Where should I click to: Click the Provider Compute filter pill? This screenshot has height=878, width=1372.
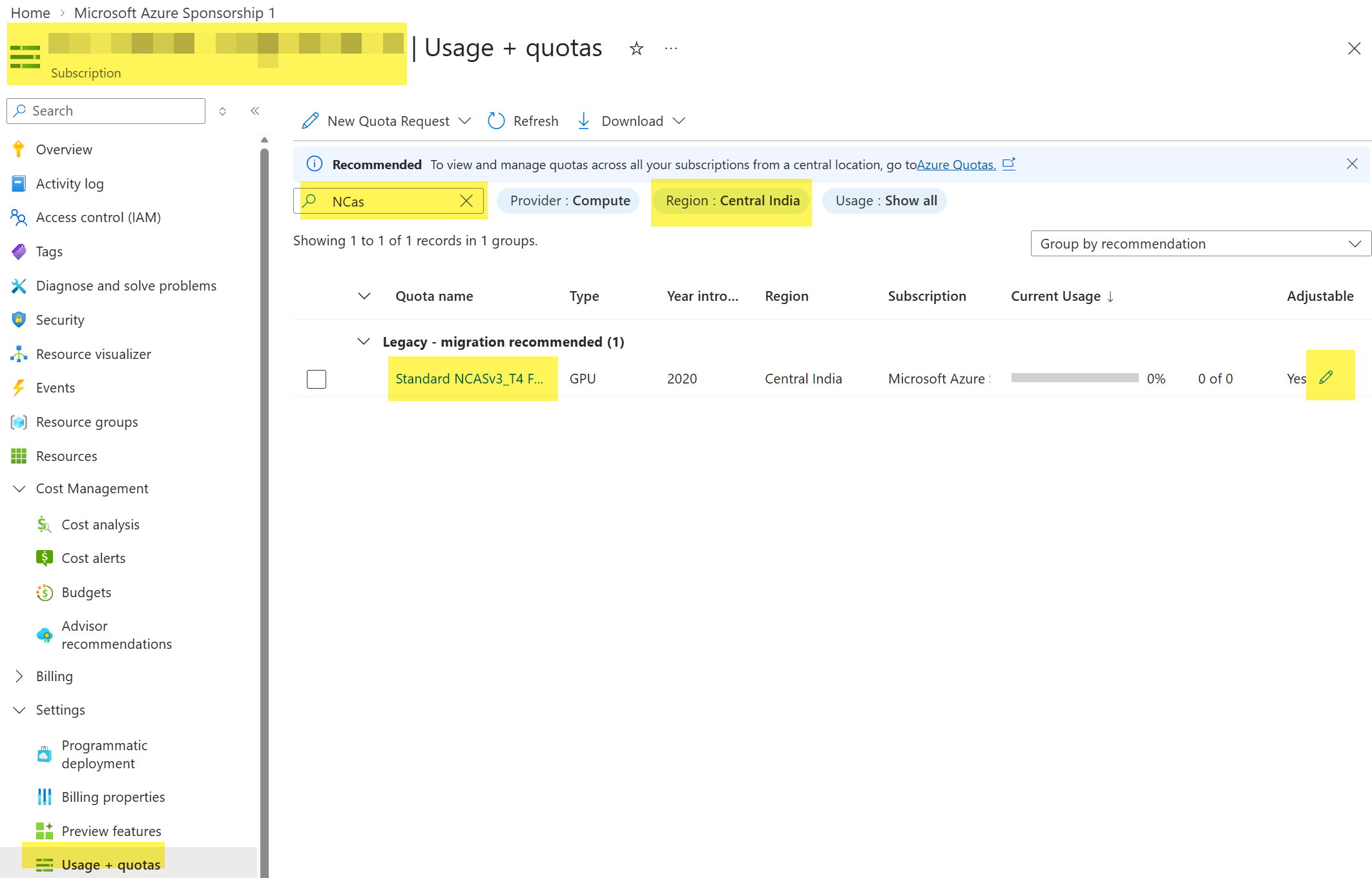(569, 201)
